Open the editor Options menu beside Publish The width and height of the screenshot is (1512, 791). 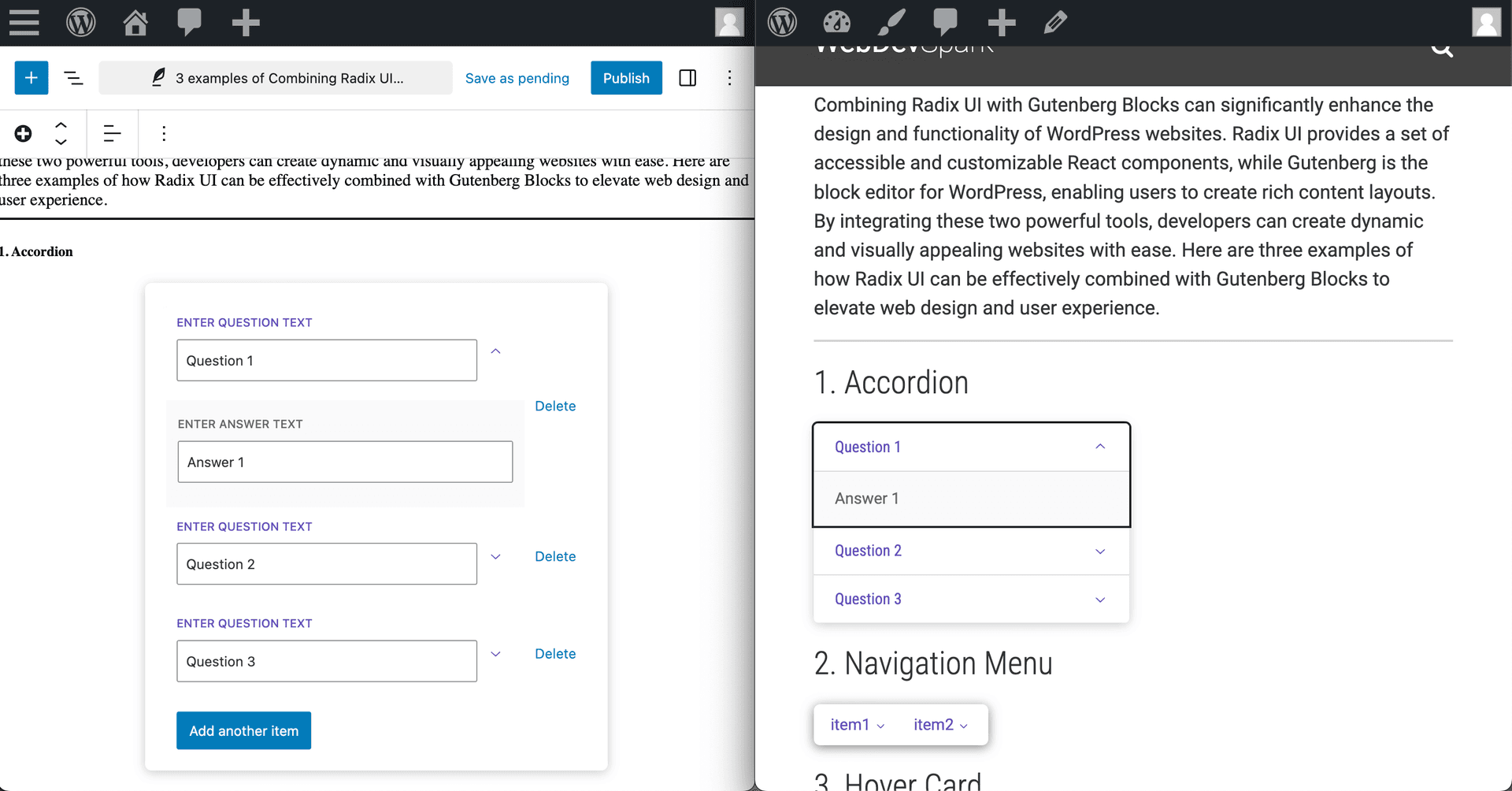coord(729,78)
